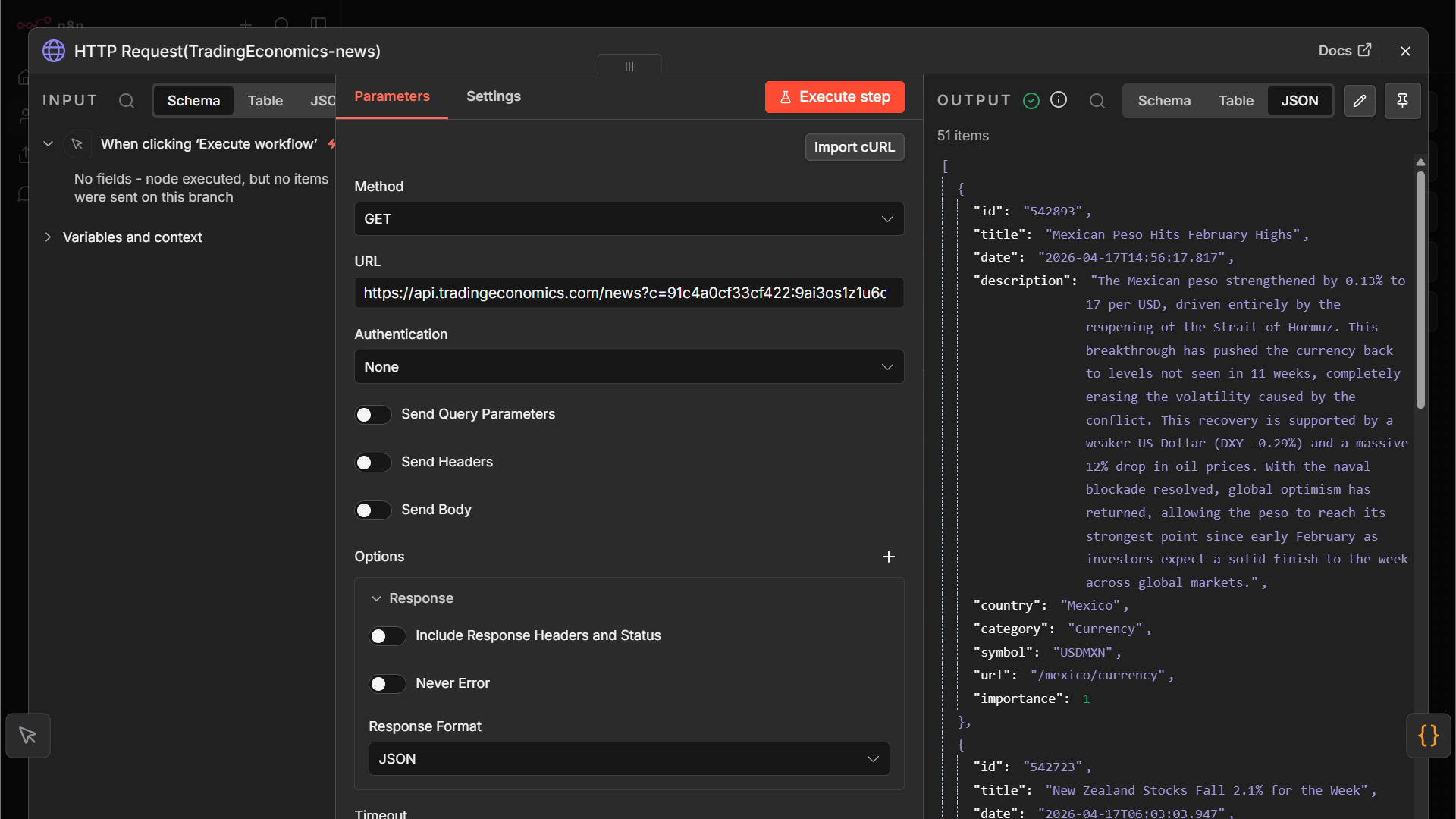Click the output info circle icon
The height and width of the screenshot is (819, 1456).
click(x=1059, y=100)
